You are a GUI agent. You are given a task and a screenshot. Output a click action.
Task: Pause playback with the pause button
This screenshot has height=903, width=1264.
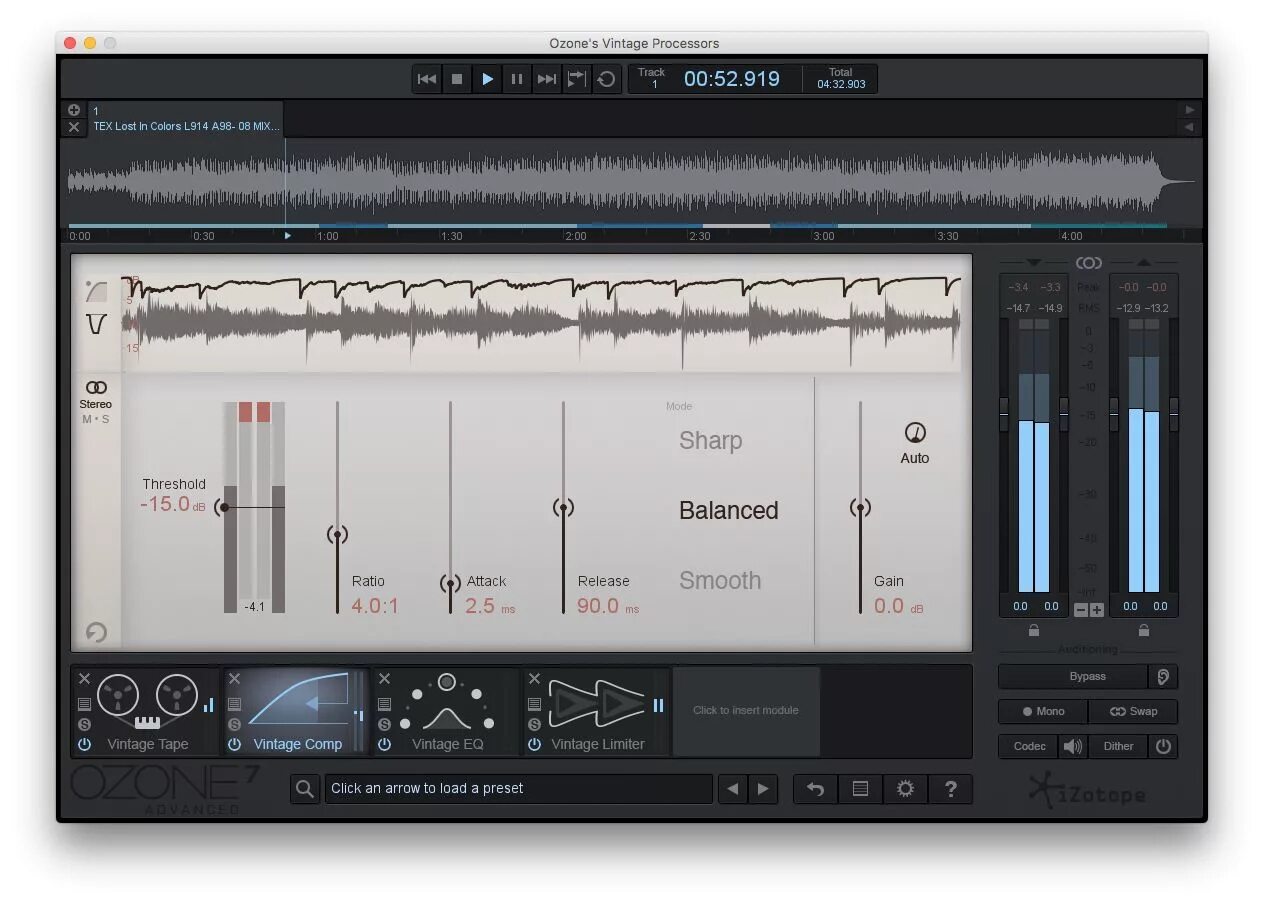point(517,79)
